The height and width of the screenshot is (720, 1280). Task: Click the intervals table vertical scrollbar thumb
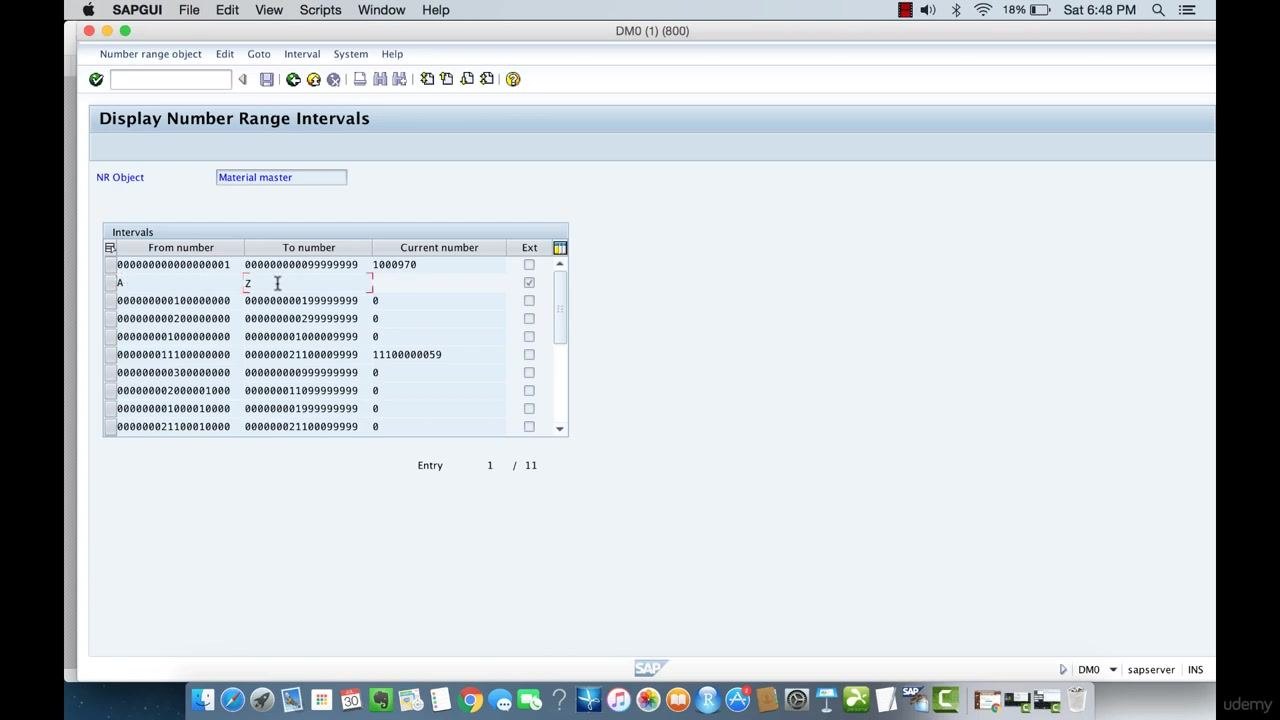pyautogui.click(x=560, y=308)
